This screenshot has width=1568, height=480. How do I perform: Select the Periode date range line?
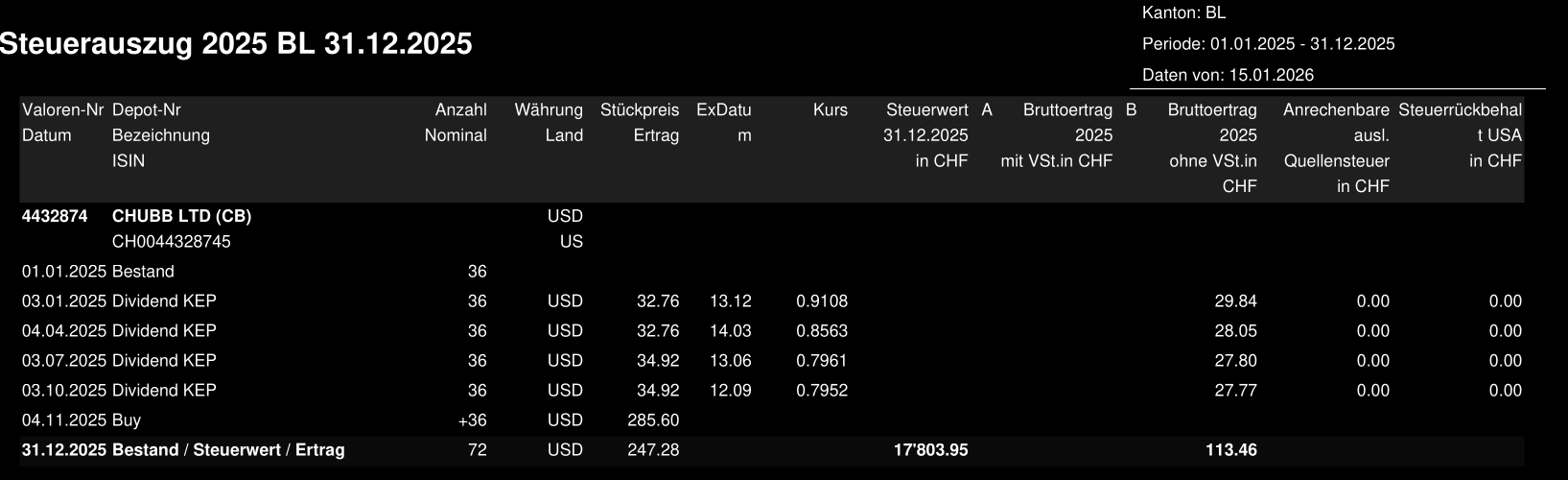click(x=1268, y=44)
